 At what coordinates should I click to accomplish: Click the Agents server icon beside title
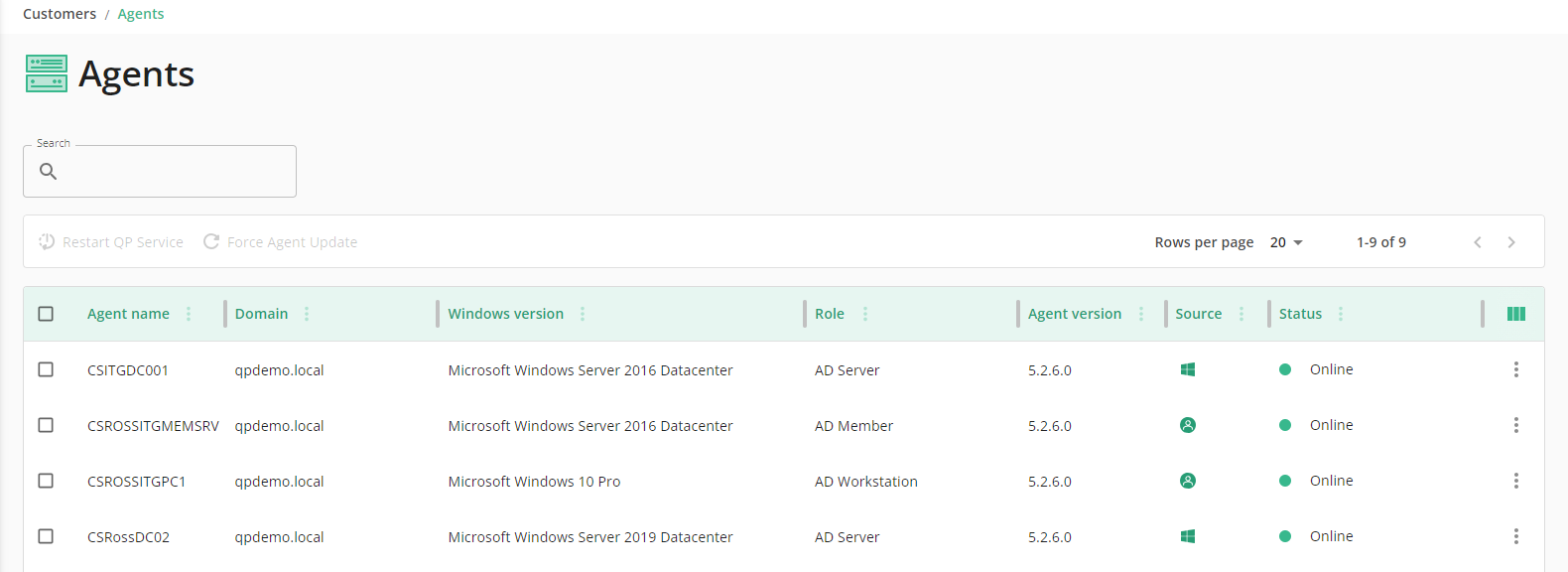click(46, 73)
